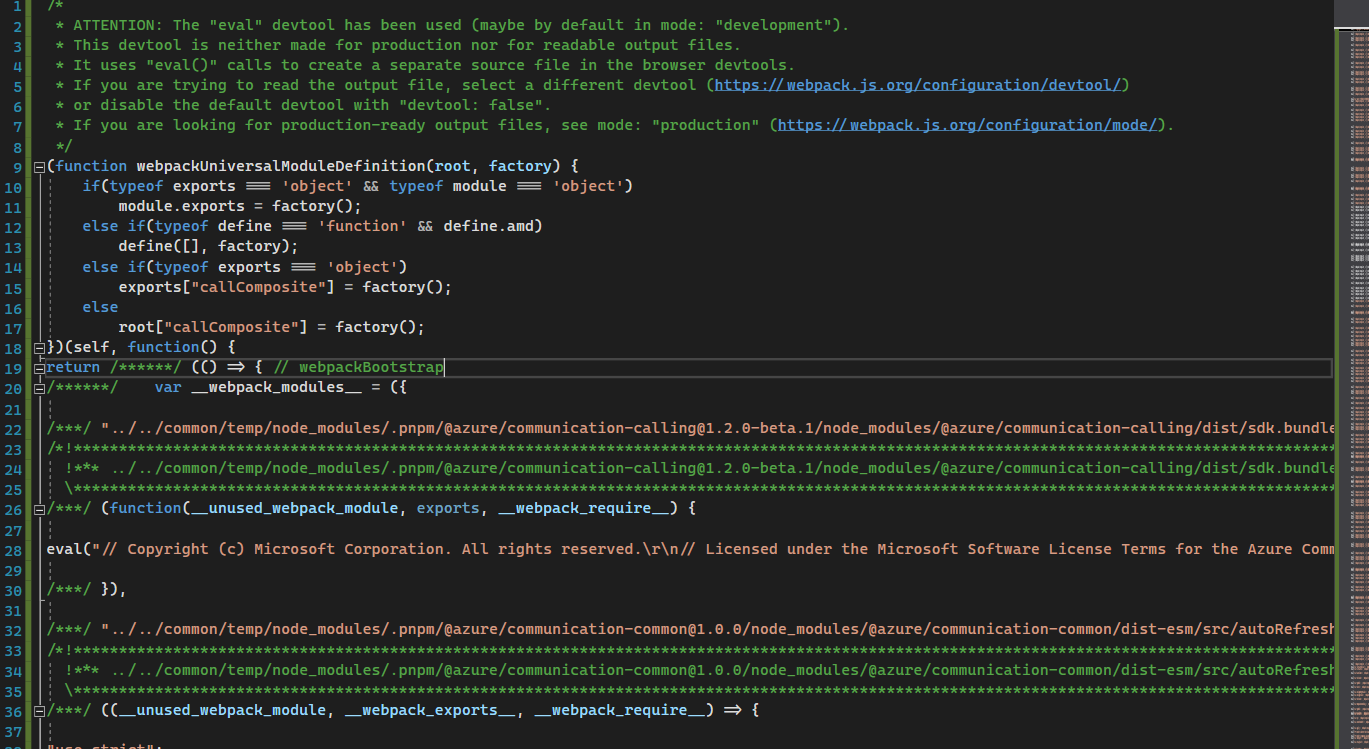Collapse the self-invoking function block at line 18
This screenshot has height=749, width=1369.
tap(38, 346)
